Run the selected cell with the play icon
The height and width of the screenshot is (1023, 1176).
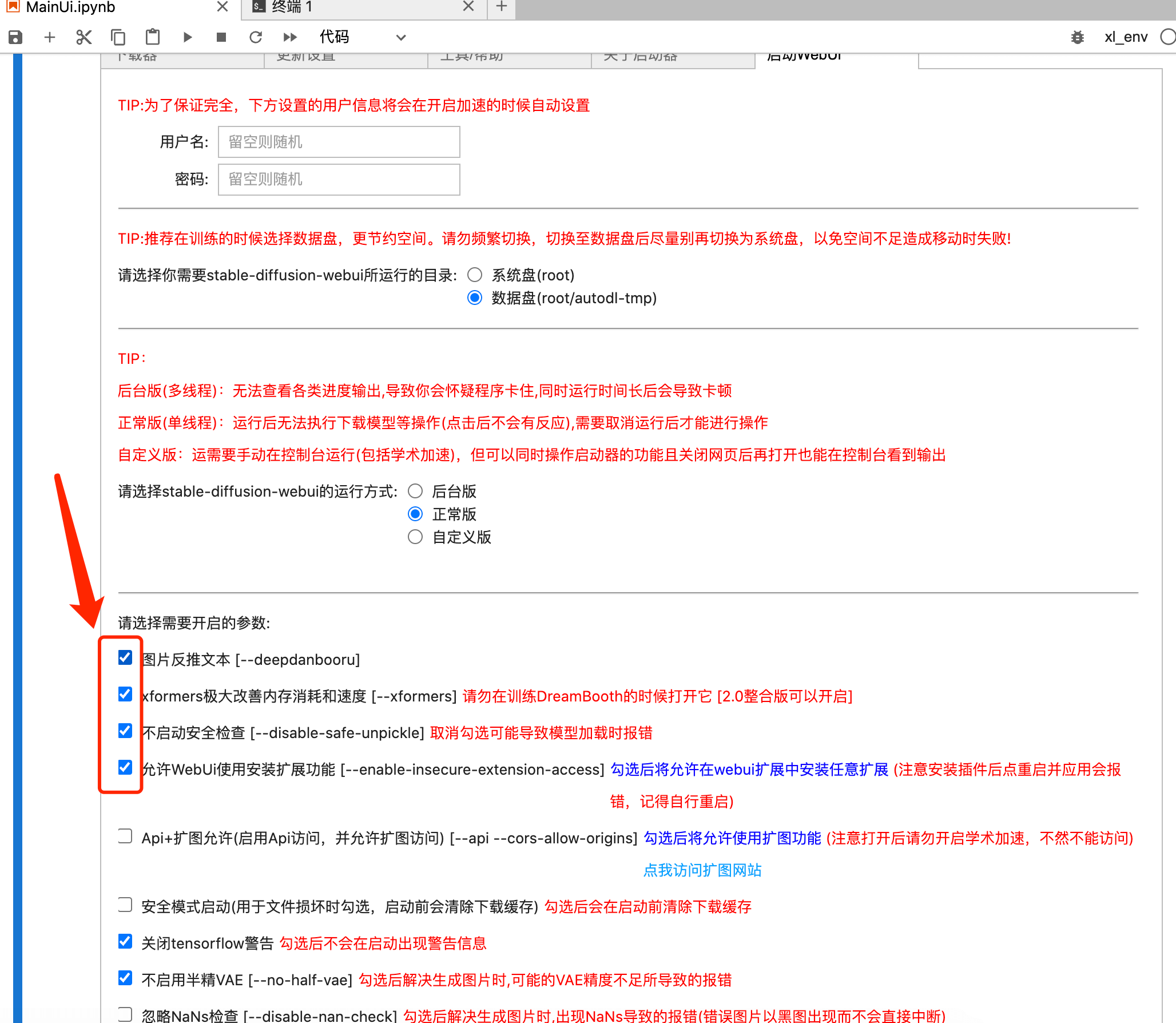[187, 37]
